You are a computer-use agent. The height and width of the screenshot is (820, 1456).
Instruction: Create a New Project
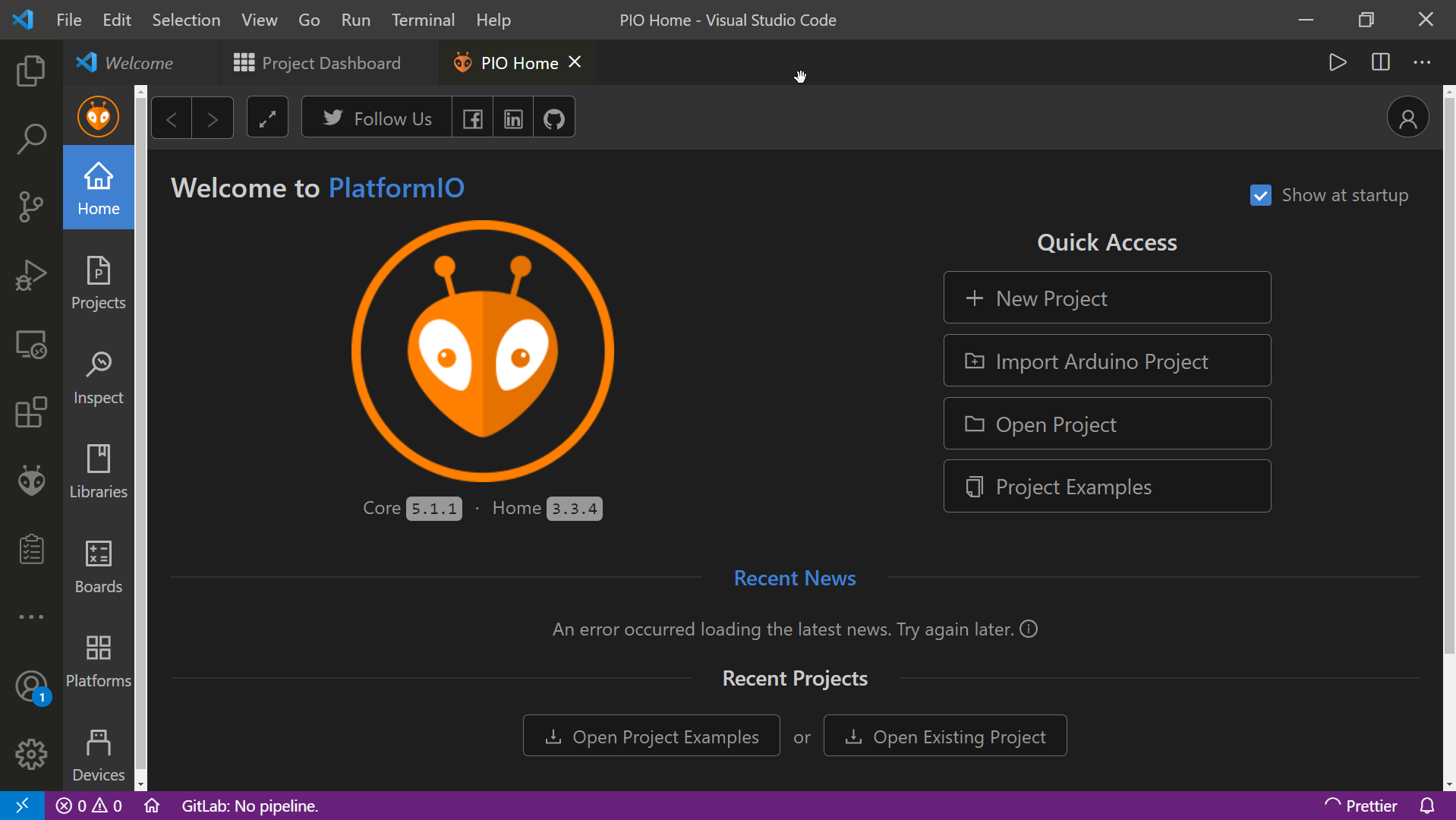click(x=1107, y=298)
